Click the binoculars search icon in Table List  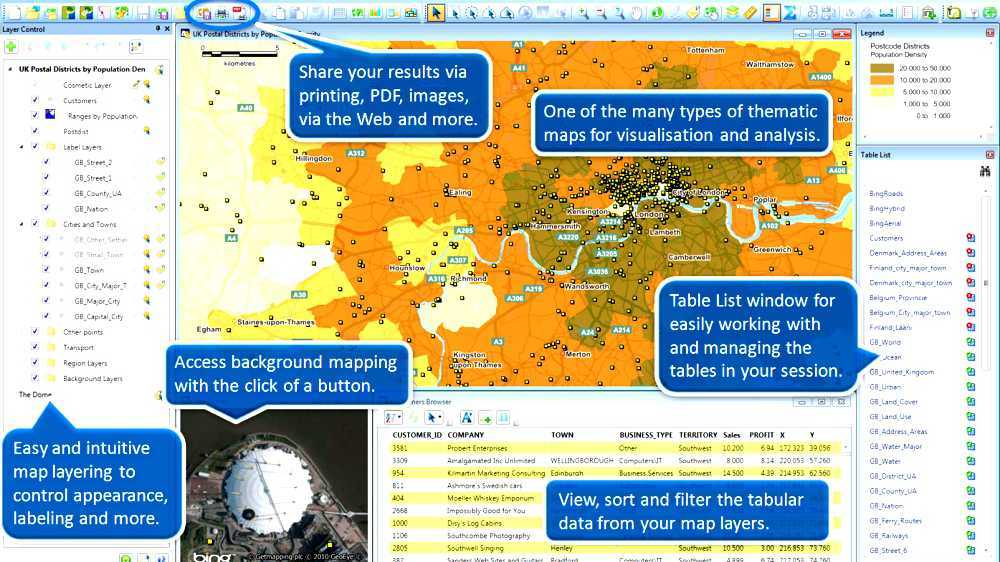coord(985,171)
